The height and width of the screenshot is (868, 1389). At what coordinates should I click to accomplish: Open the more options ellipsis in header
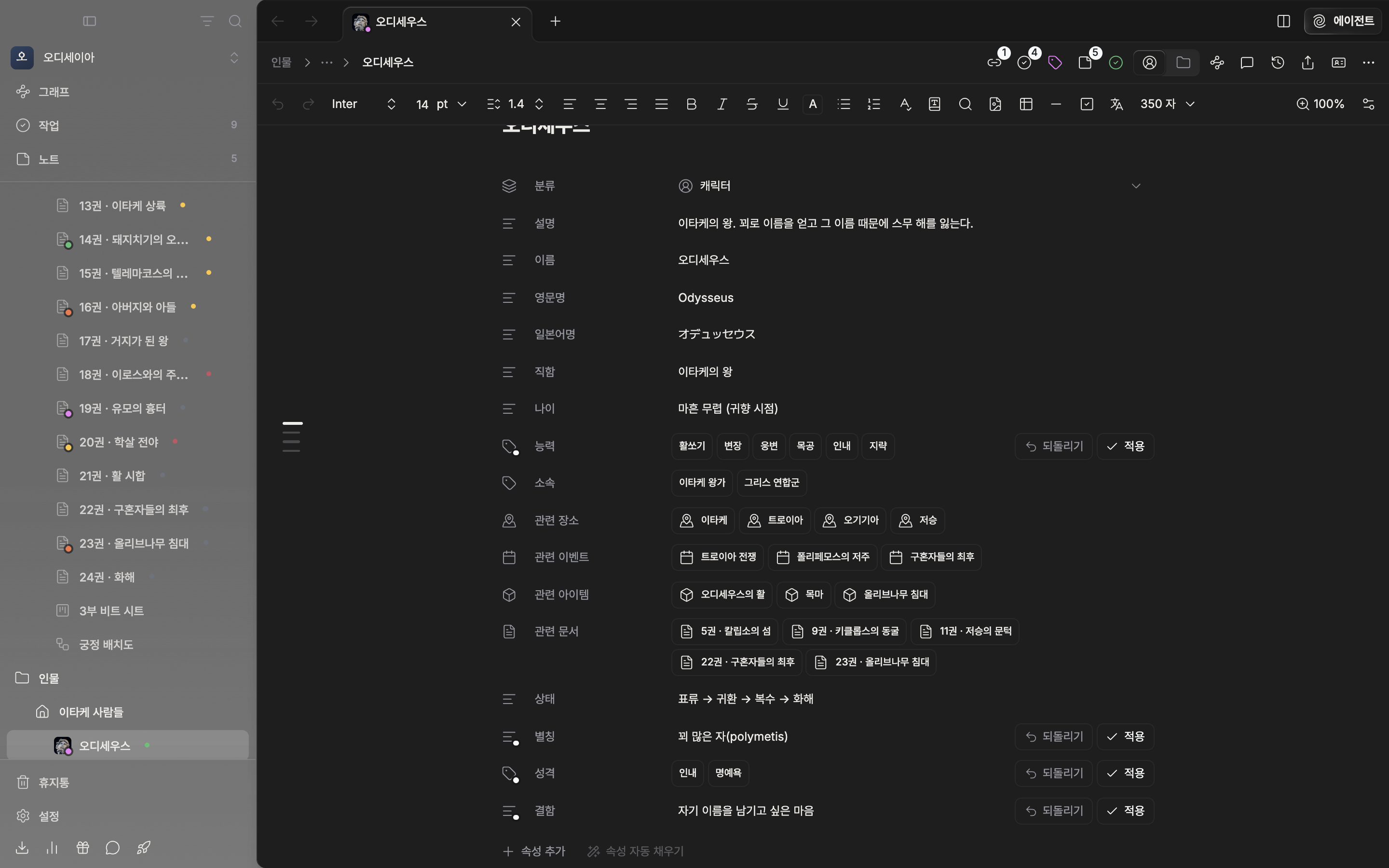click(x=1369, y=63)
